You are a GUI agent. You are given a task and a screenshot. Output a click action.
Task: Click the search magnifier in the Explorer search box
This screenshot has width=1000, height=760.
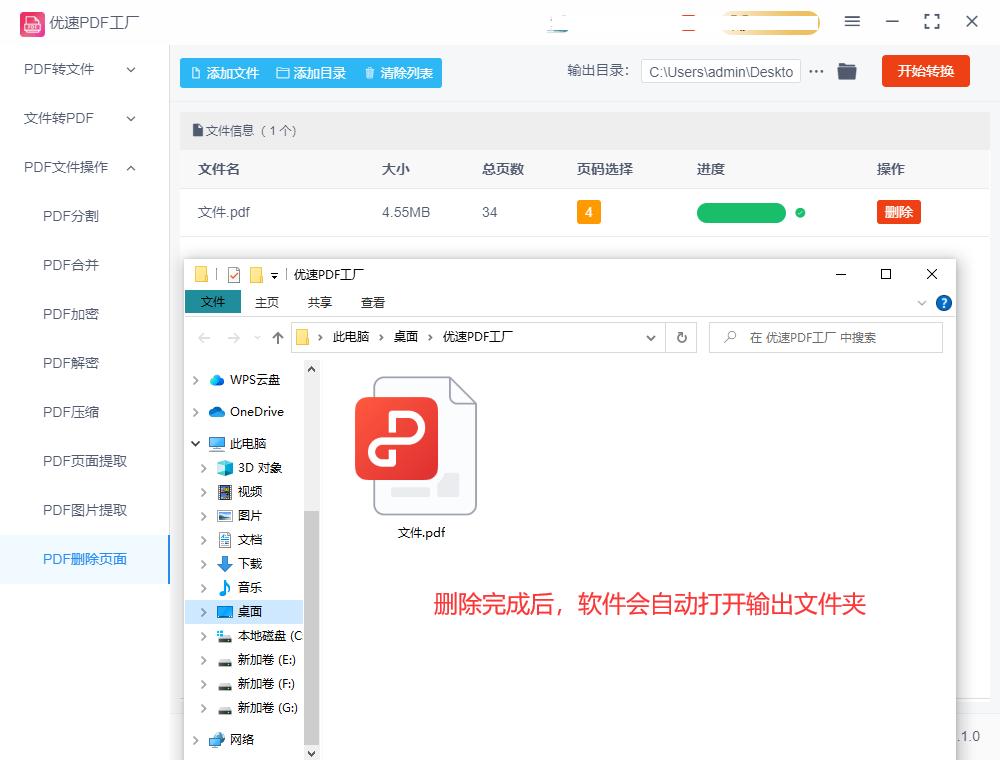tap(729, 337)
